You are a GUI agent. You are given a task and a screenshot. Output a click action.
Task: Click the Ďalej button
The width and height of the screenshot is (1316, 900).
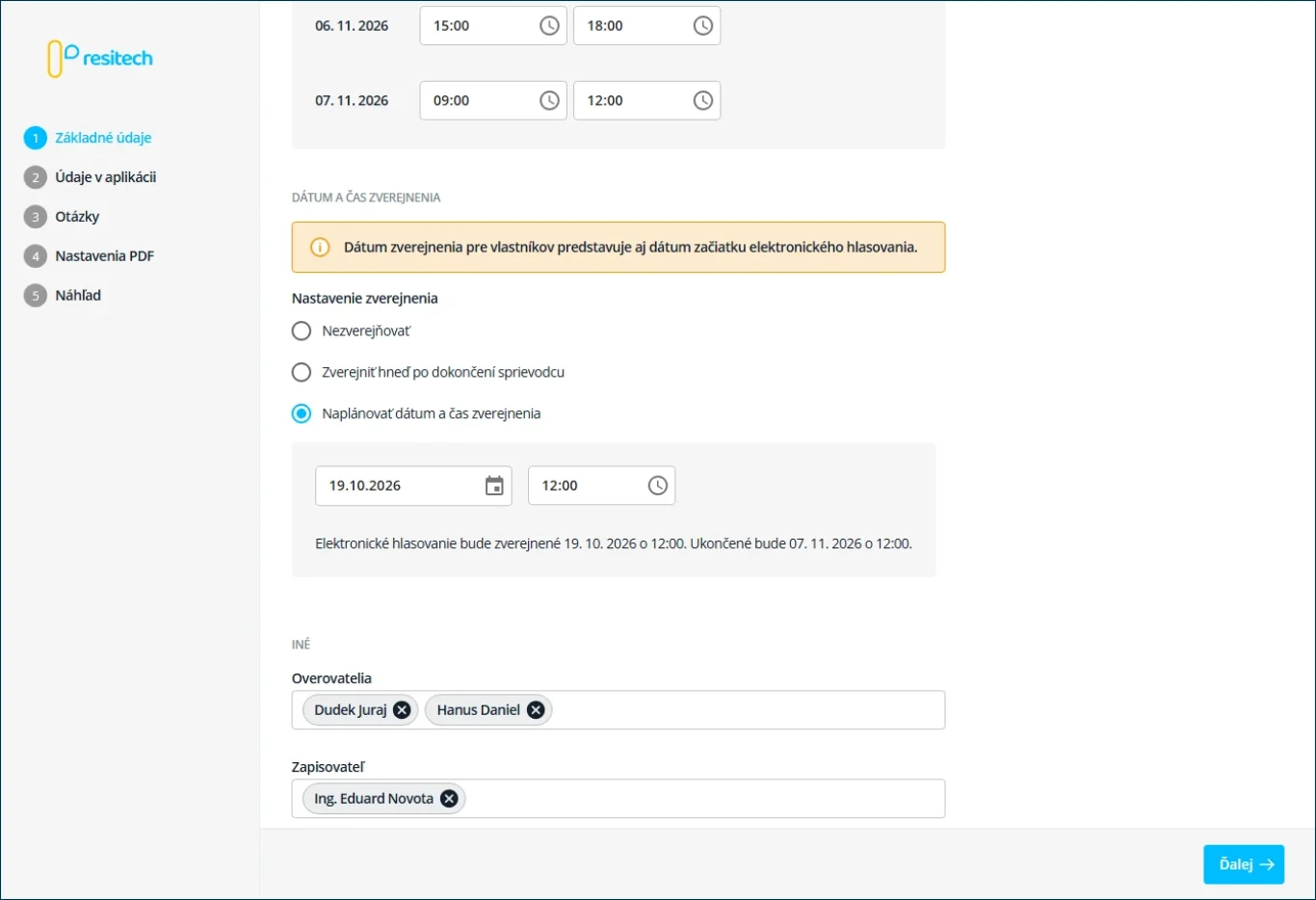click(1244, 864)
